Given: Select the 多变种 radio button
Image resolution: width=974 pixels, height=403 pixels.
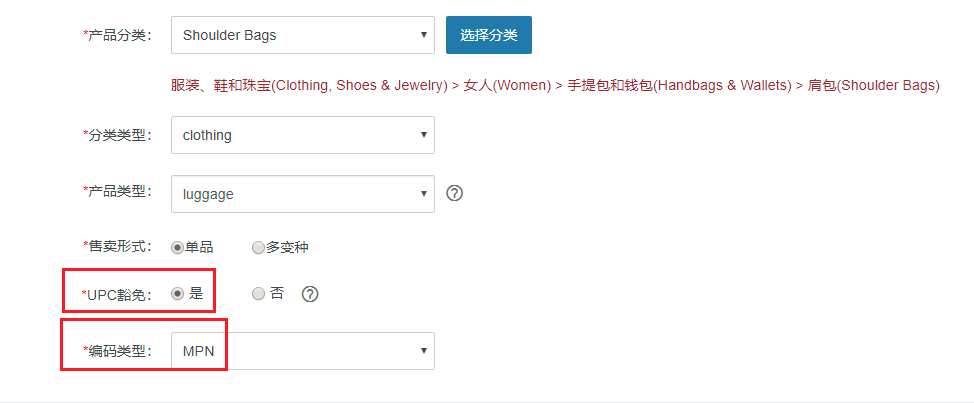Looking at the screenshot, I should [x=258, y=248].
